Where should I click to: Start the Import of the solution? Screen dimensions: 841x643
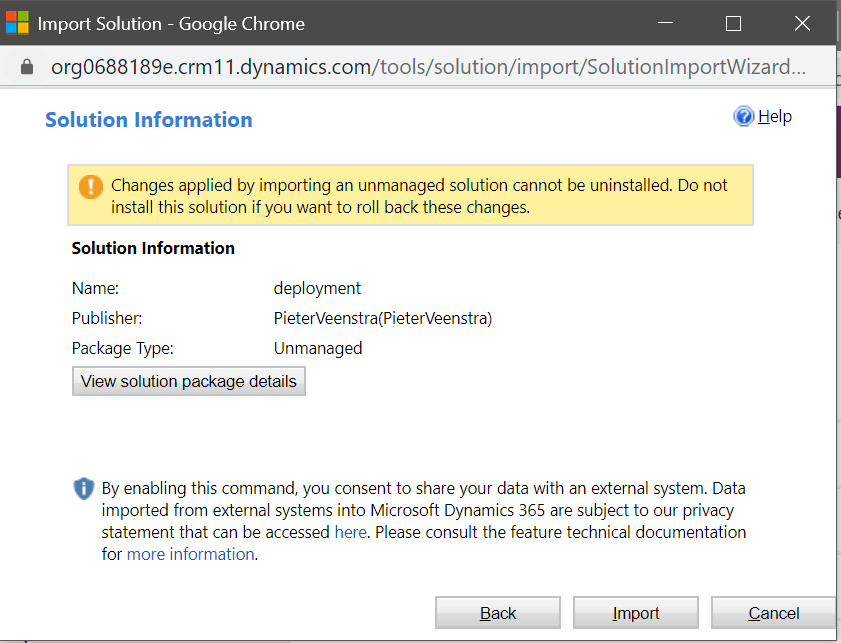coord(636,612)
